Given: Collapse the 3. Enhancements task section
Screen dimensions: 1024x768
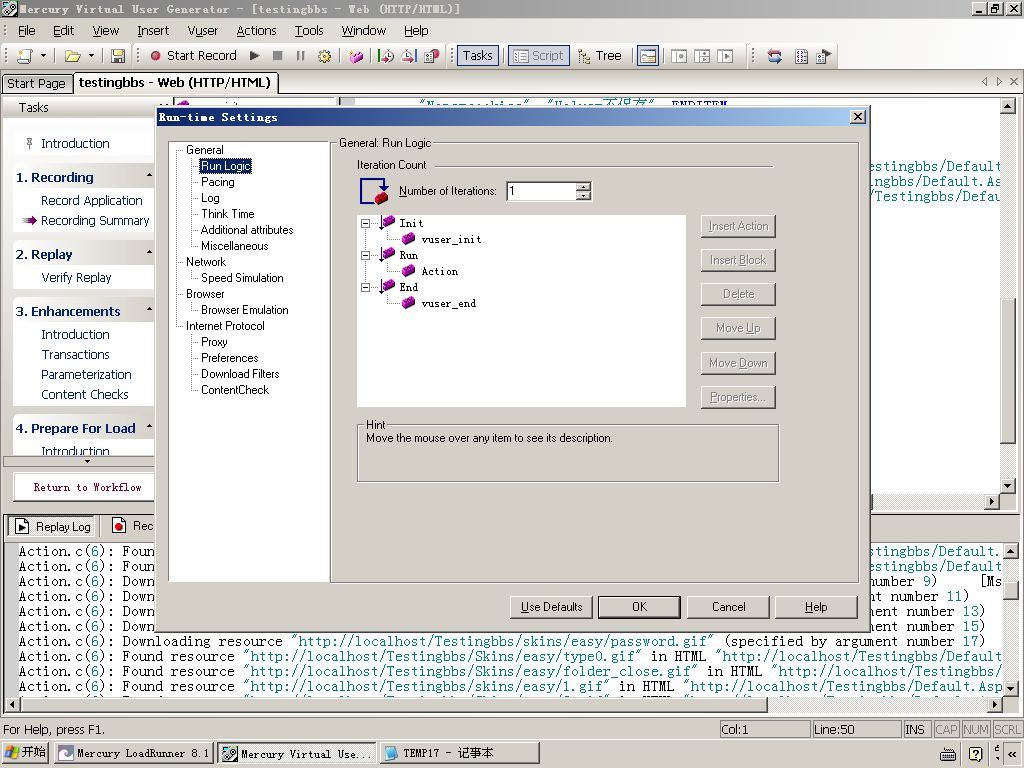Looking at the screenshot, I should (x=149, y=309).
